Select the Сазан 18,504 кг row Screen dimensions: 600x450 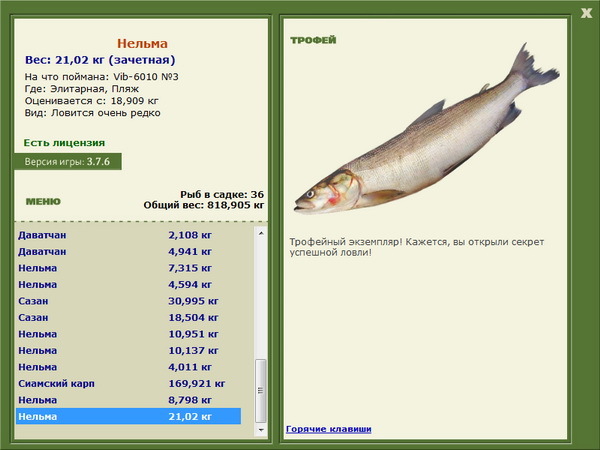pyautogui.click(x=129, y=317)
